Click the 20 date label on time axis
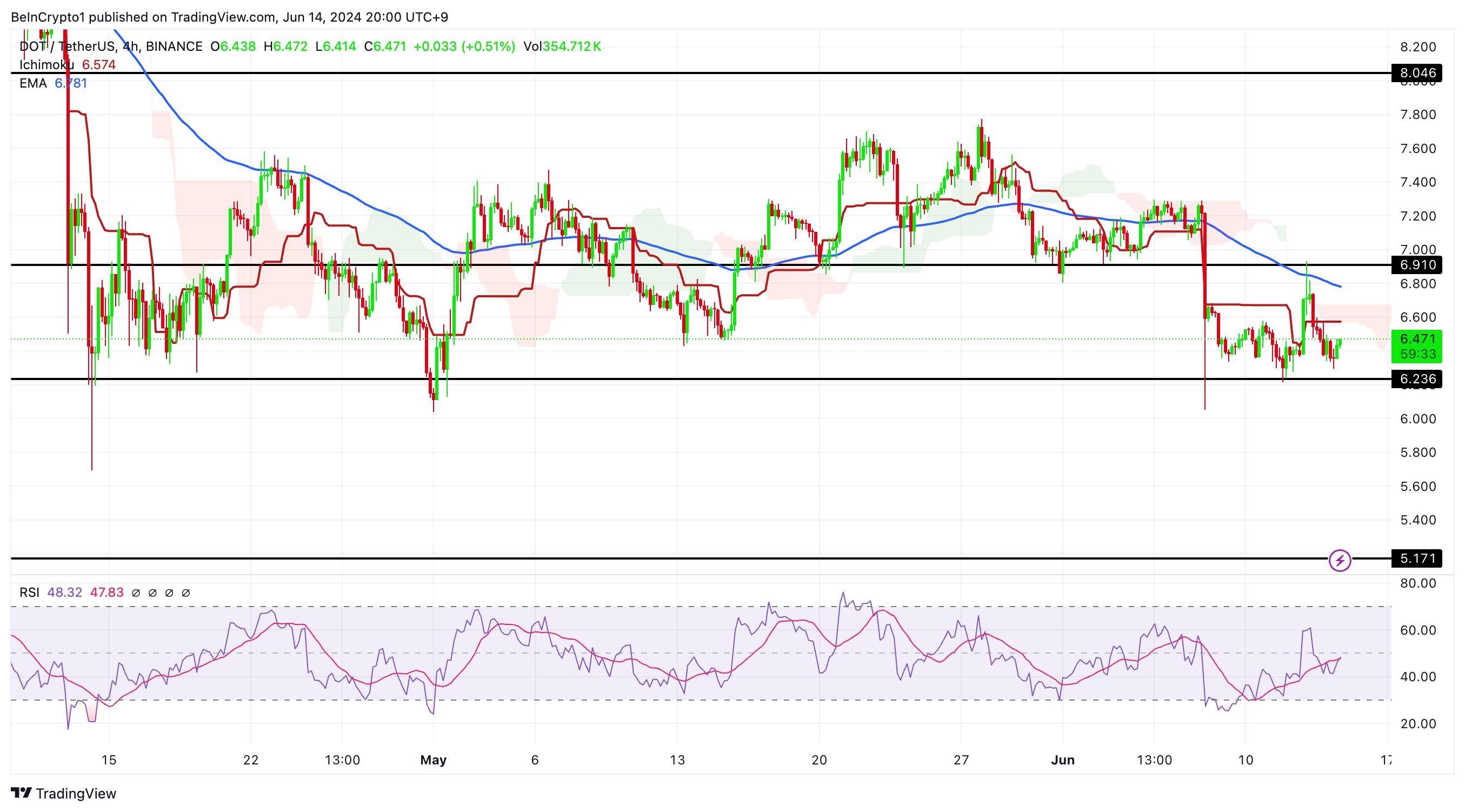Image resolution: width=1465 pixels, height=812 pixels. tap(819, 760)
